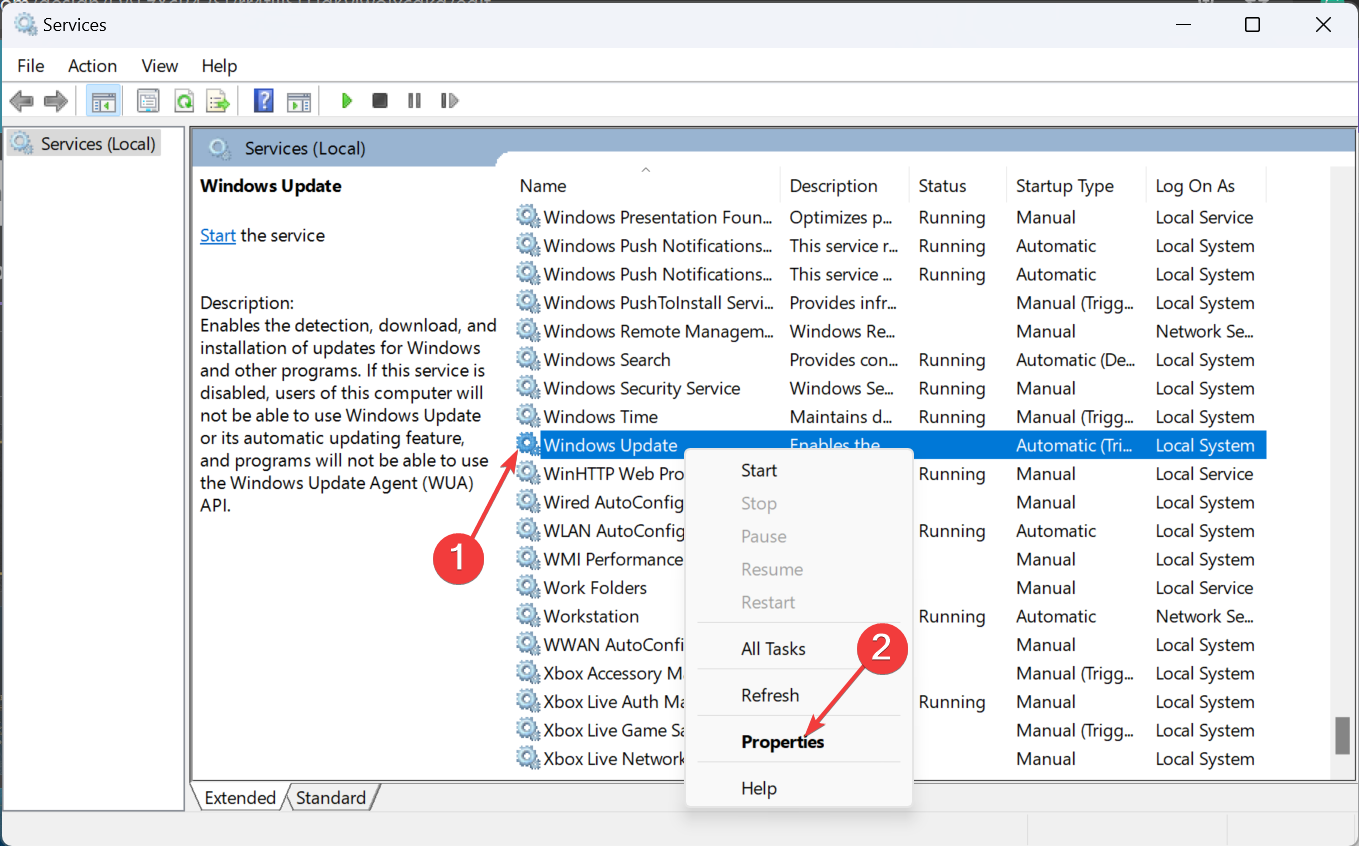The width and height of the screenshot is (1359, 846).
Task: Click the Restart Service toolbar icon
Action: click(449, 100)
